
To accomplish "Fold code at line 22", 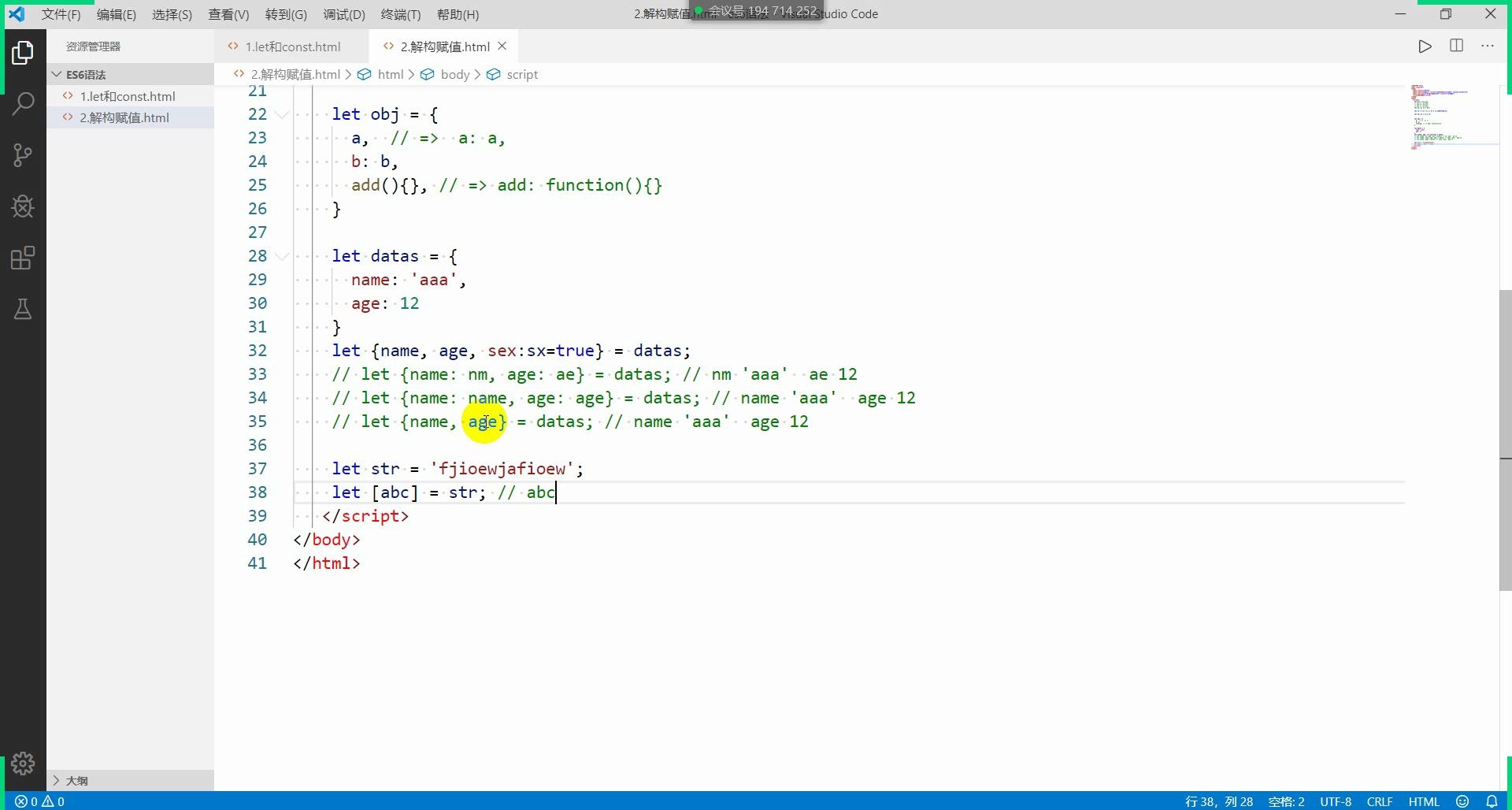I will click(282, 114).
